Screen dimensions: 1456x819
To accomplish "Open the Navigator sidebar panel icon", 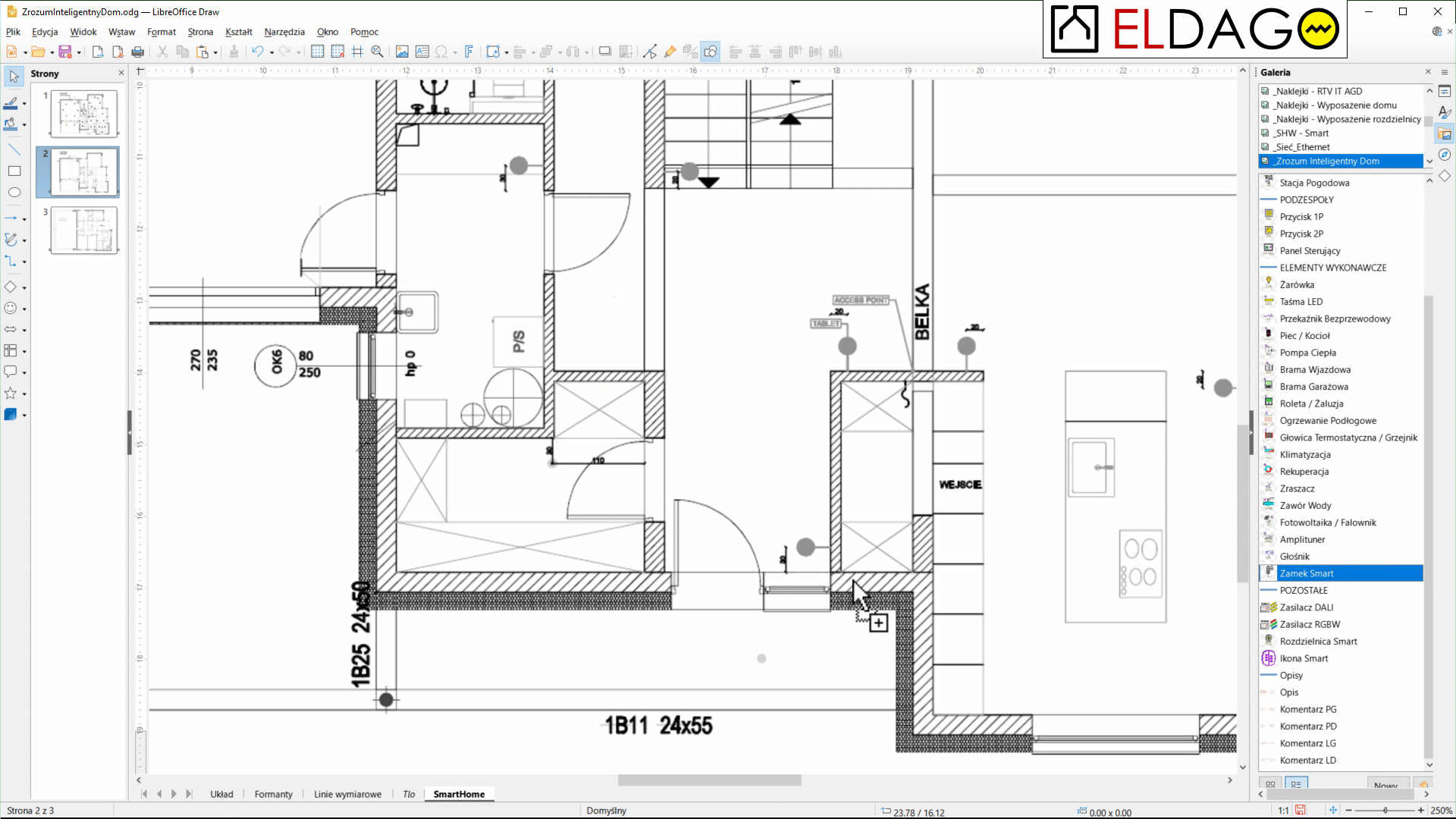I will click(1445, 155).
